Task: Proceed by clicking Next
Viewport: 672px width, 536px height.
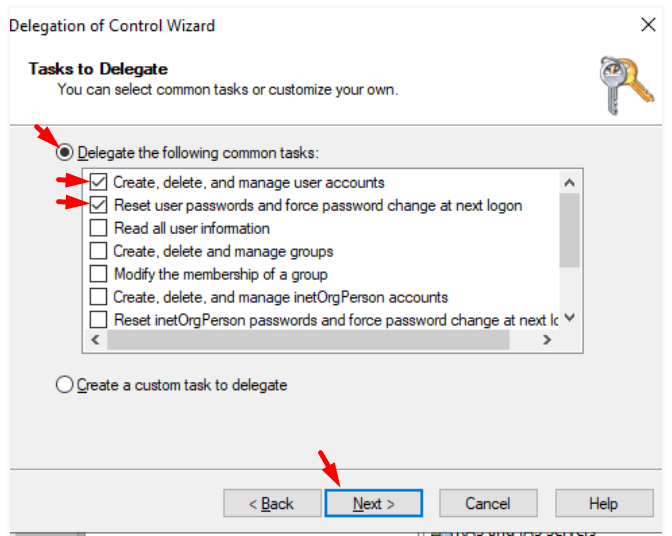Action: 373,503
